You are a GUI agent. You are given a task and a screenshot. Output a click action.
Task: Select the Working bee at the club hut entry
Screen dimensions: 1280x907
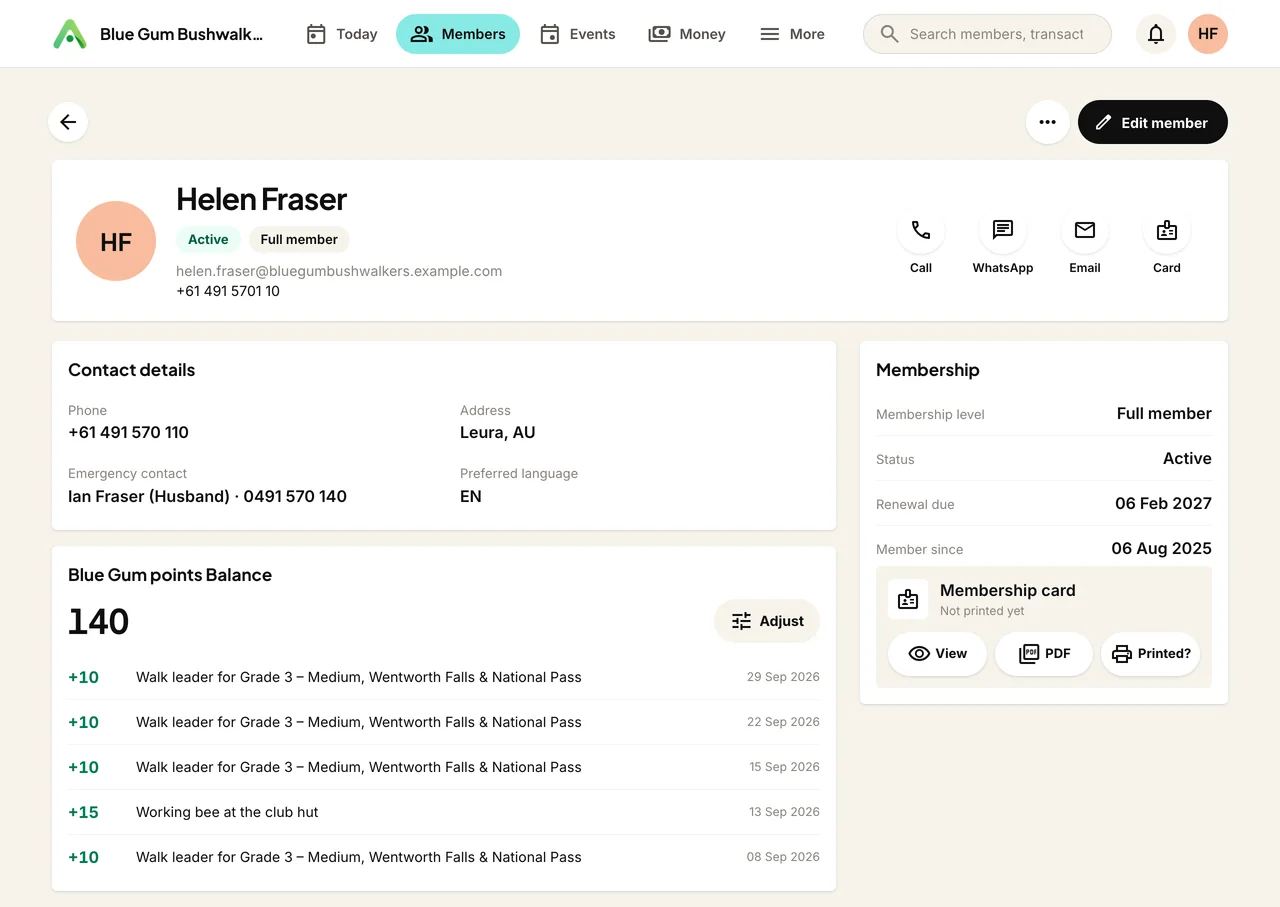tap(444, 812)
